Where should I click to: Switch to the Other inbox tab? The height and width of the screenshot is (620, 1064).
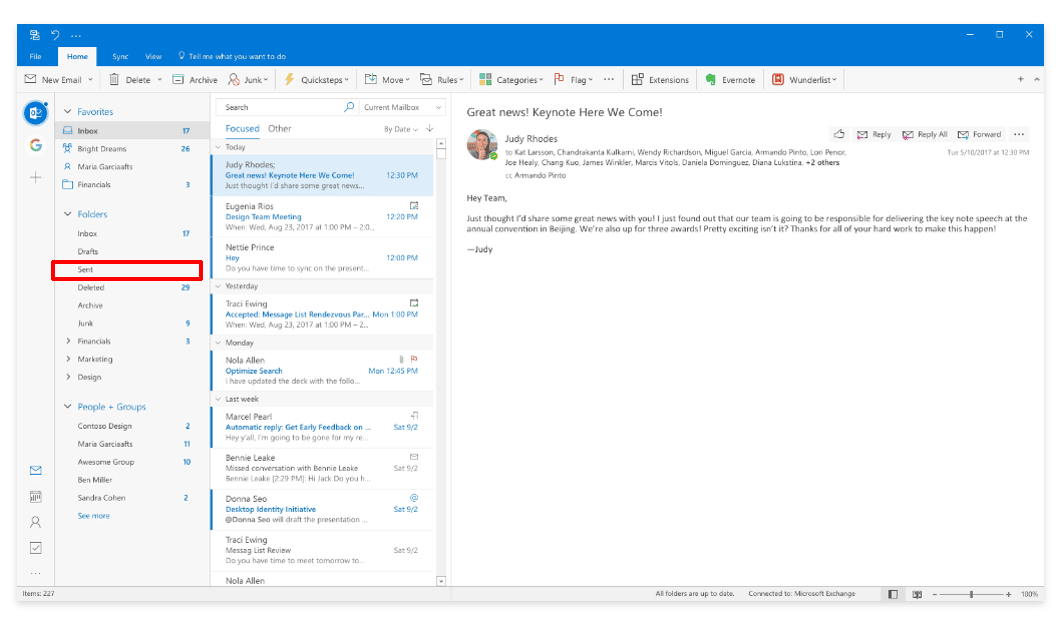click(x=281, y=129)
